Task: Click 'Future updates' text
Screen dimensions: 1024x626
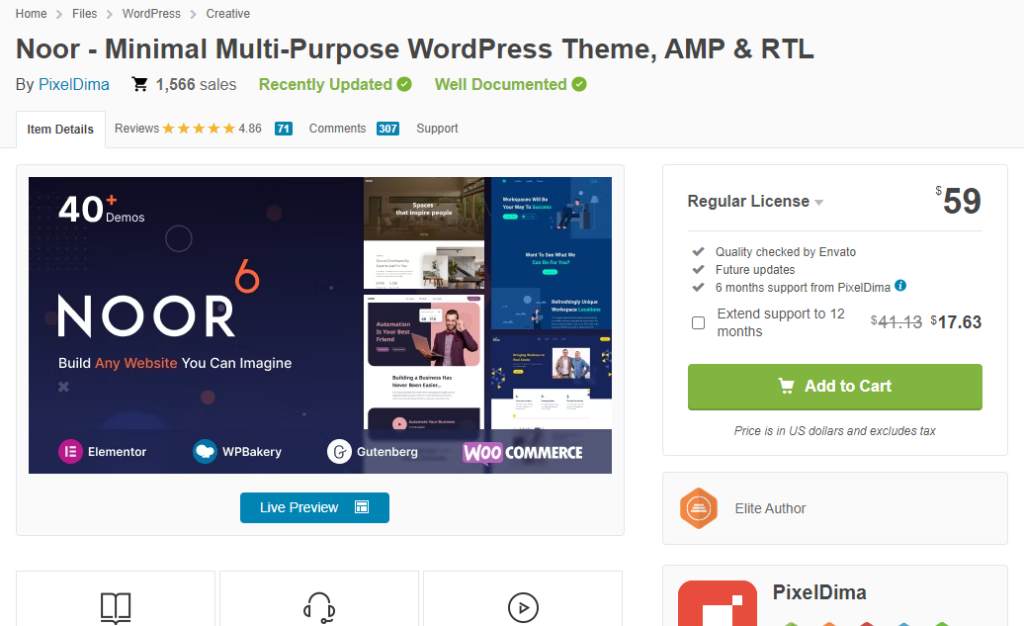Action: click(x=755, y=269)
